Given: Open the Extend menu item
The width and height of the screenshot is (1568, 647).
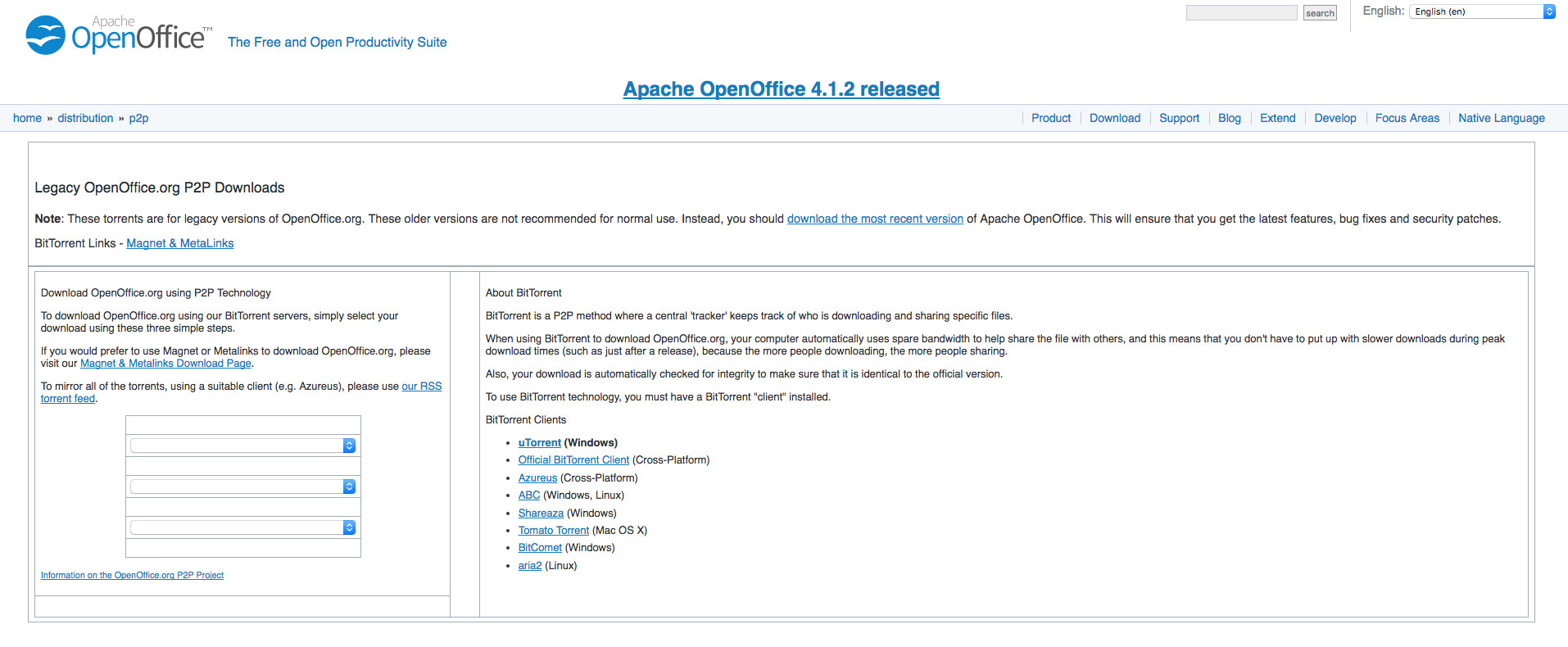Looking at the screenshot, I should [x=1278, y=118].
